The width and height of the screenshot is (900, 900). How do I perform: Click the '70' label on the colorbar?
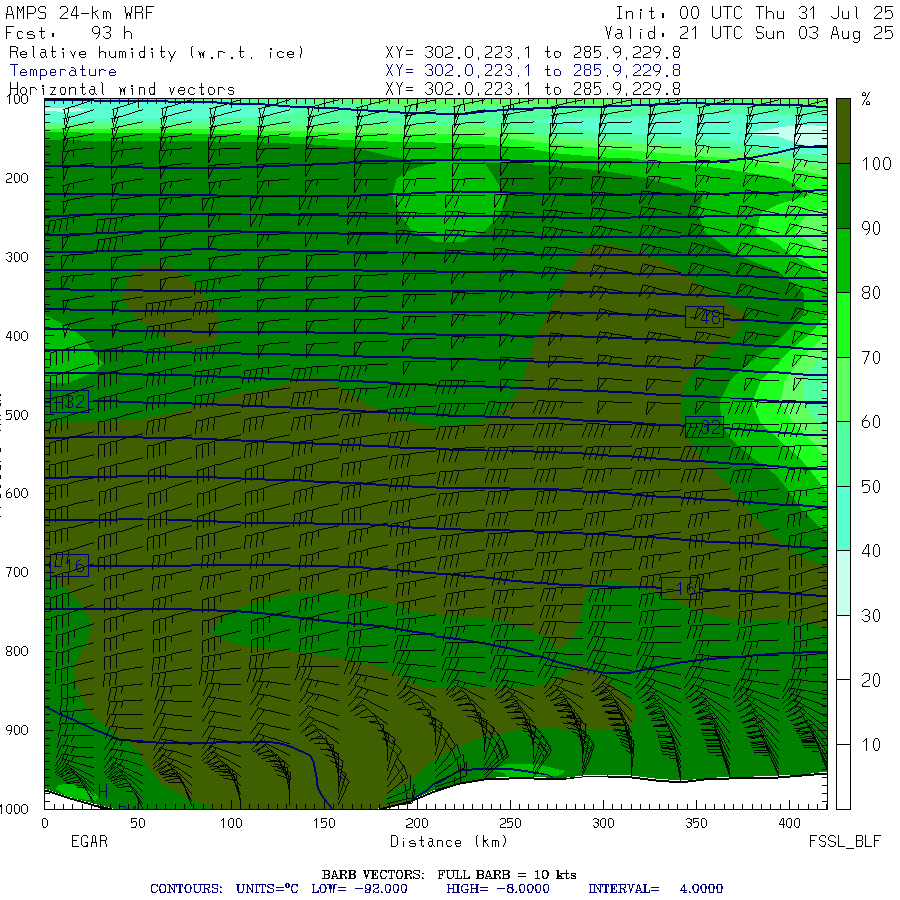pyautogui.click(x=871, y=358)
